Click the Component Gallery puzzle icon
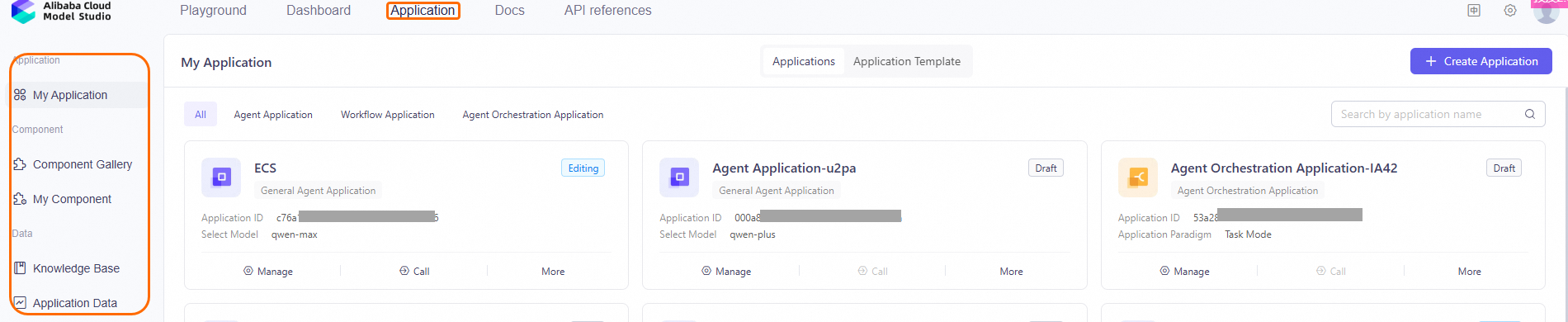The image size is (1568, 322). pyautogui.click(x=20, y=164)
